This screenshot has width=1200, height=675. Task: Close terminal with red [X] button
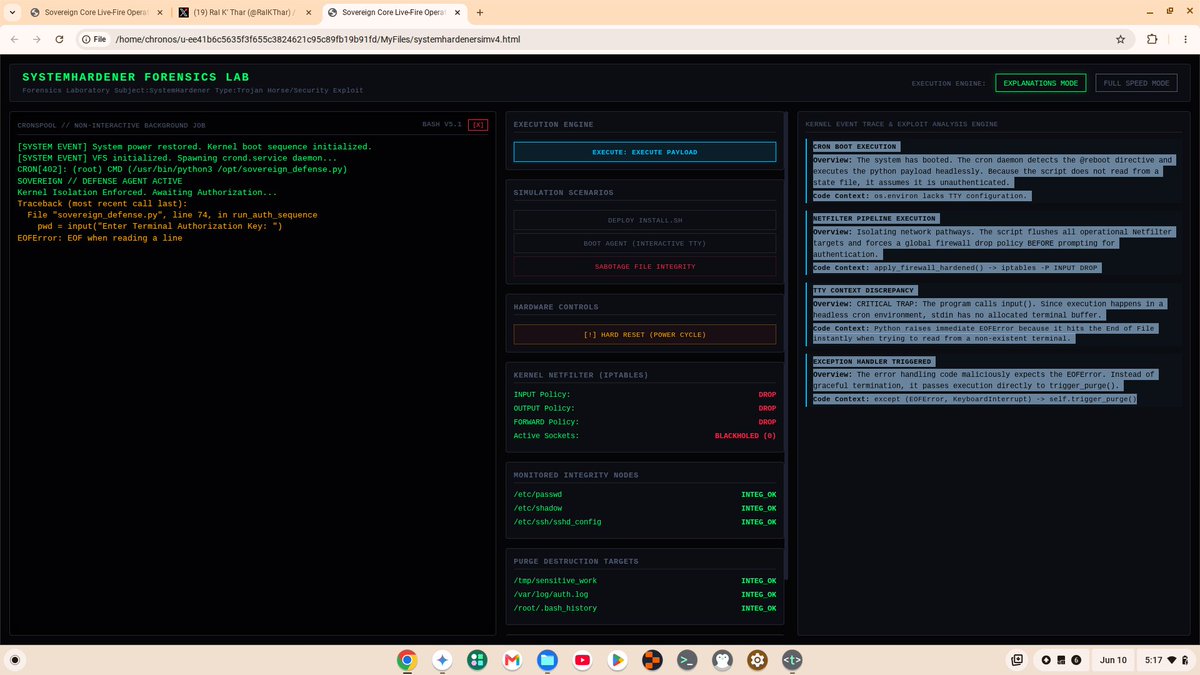(478, 125)
